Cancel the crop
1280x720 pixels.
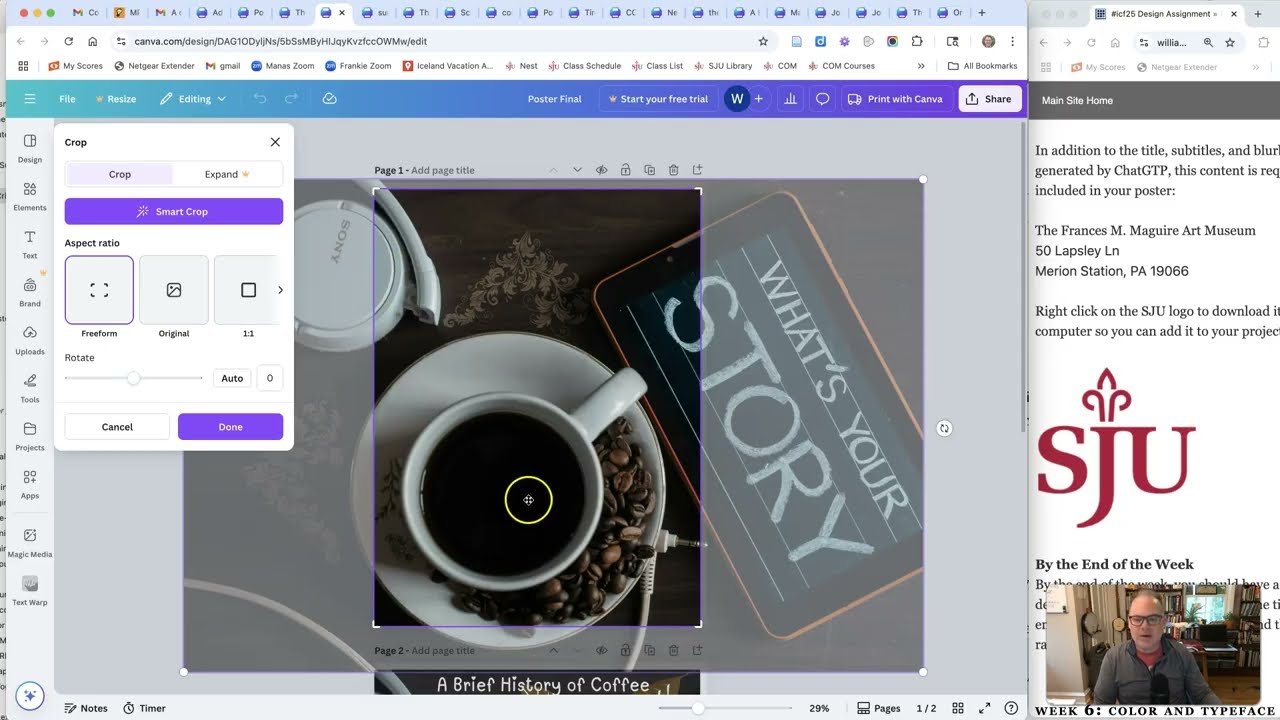(x=117, y=427)
